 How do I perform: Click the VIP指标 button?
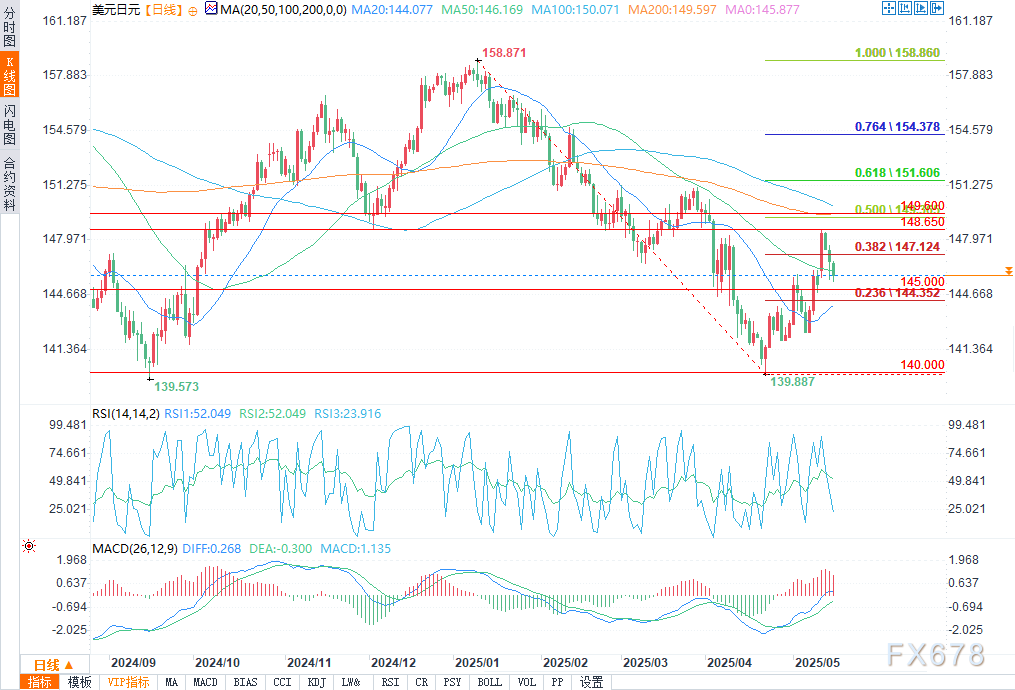coord(128,682)
